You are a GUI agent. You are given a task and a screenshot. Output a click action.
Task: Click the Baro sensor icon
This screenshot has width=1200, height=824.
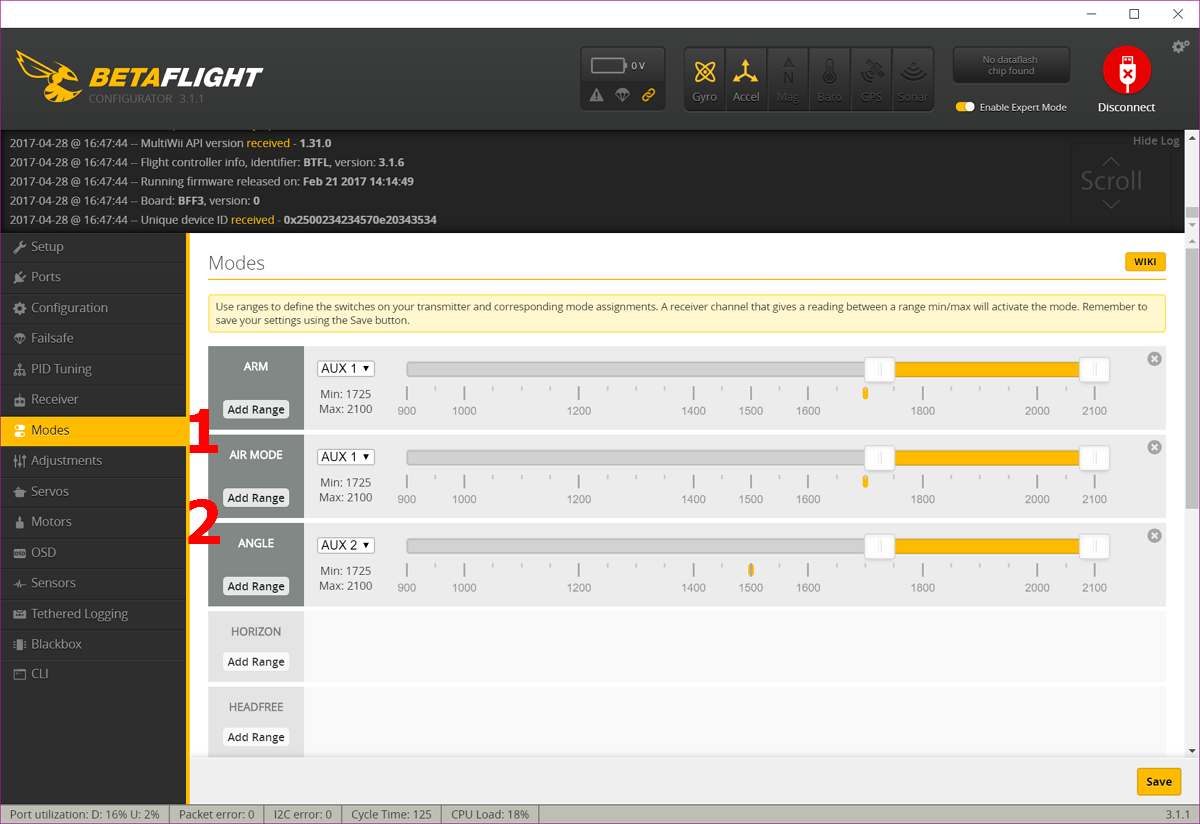point(829,77)
